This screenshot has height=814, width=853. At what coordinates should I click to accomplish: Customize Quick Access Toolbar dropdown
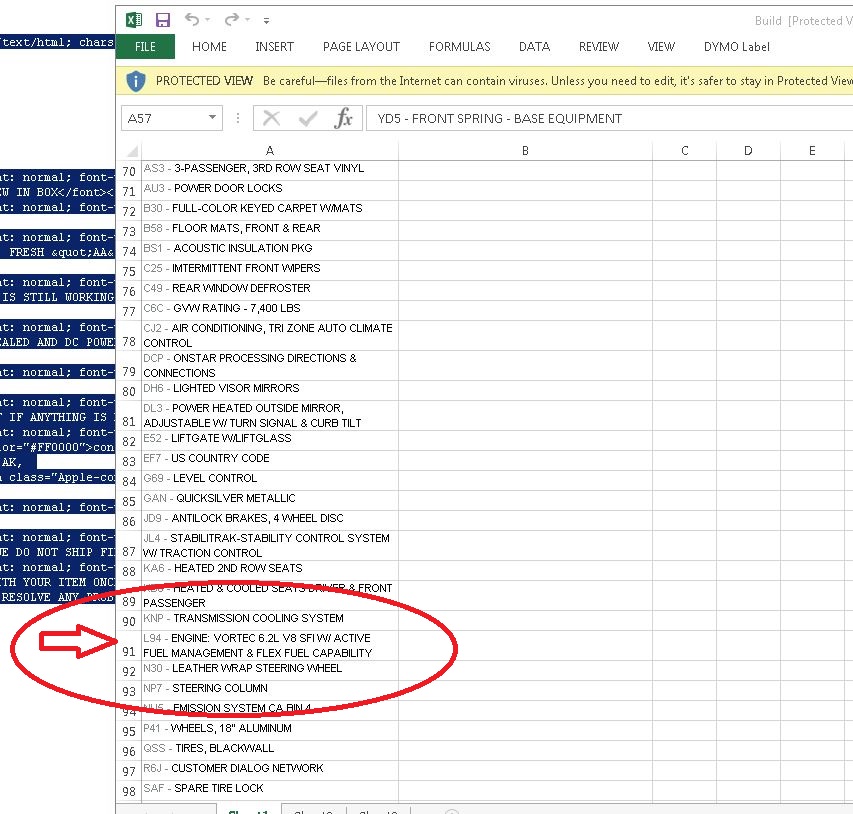click(267, 21)
